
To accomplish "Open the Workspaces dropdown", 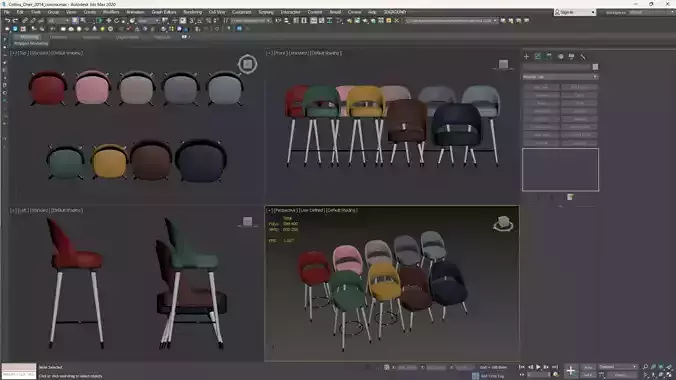I will [x=652, y=12].
